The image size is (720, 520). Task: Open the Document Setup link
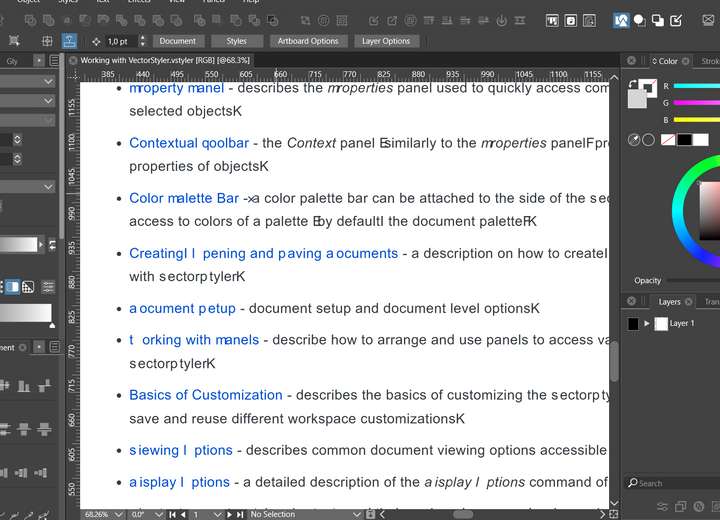pos(182,308)
